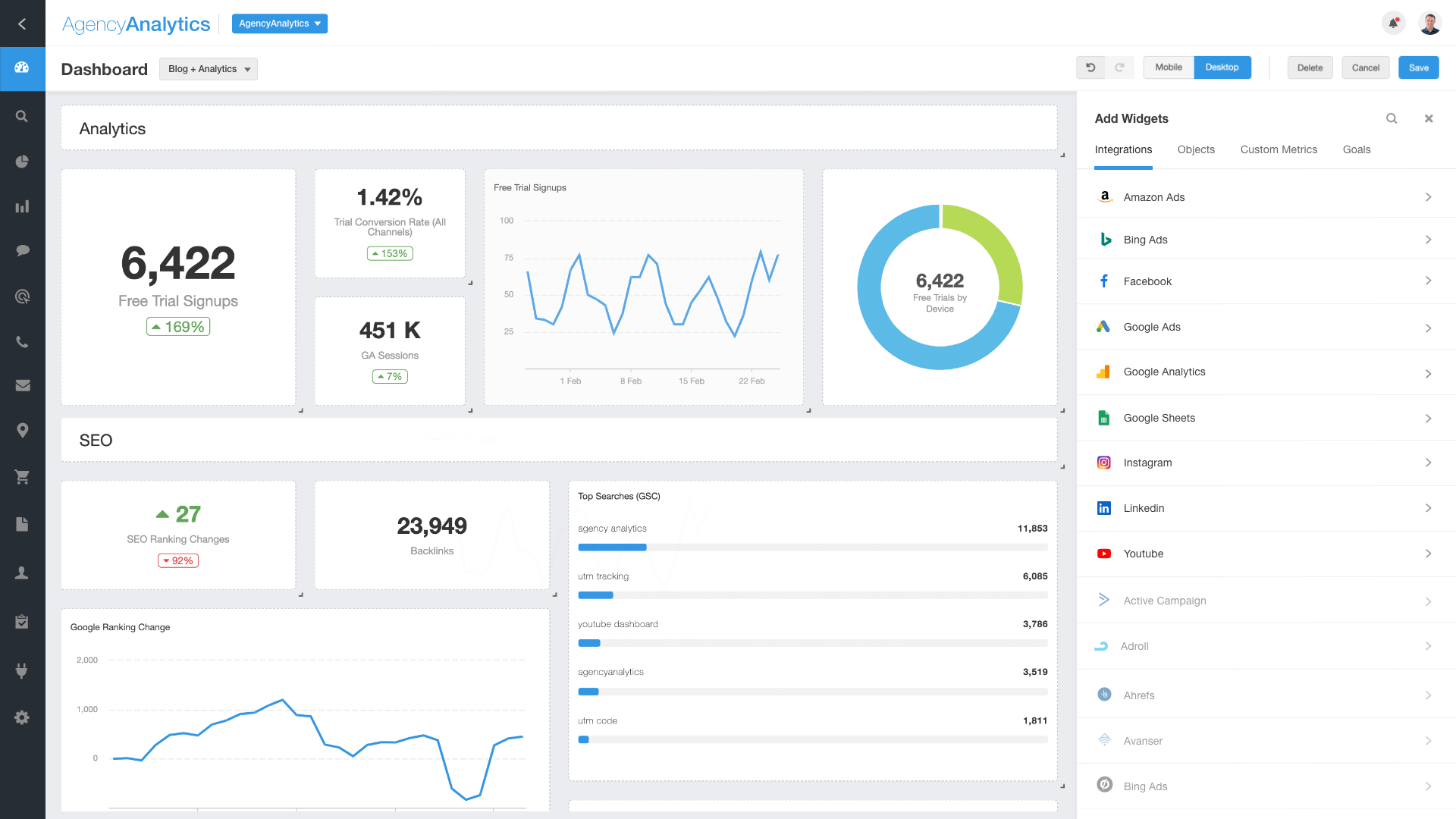The width and height of the screenshot is (1456, 819).
Task: Open the document file sidebar icon
Action: tap(22, 524)
